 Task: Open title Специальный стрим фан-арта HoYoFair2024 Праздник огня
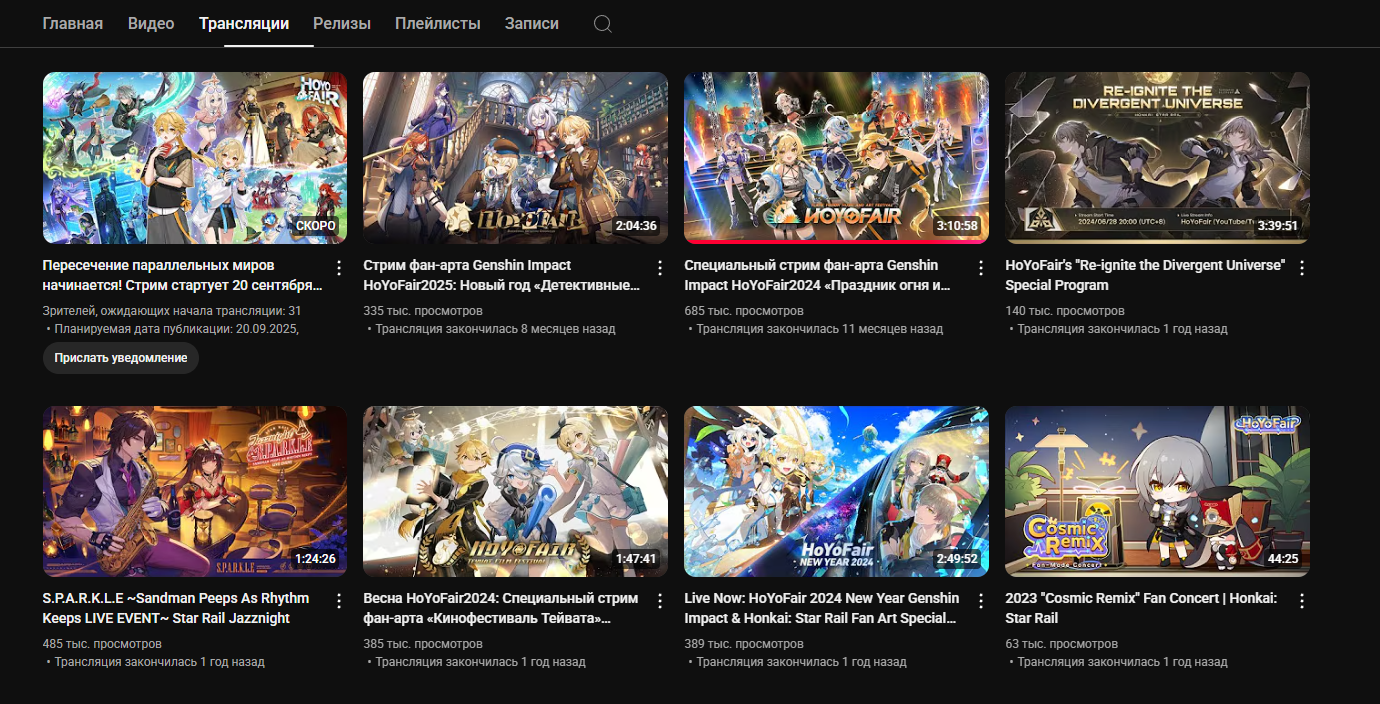pyautogui.click(x=818, y=275)
